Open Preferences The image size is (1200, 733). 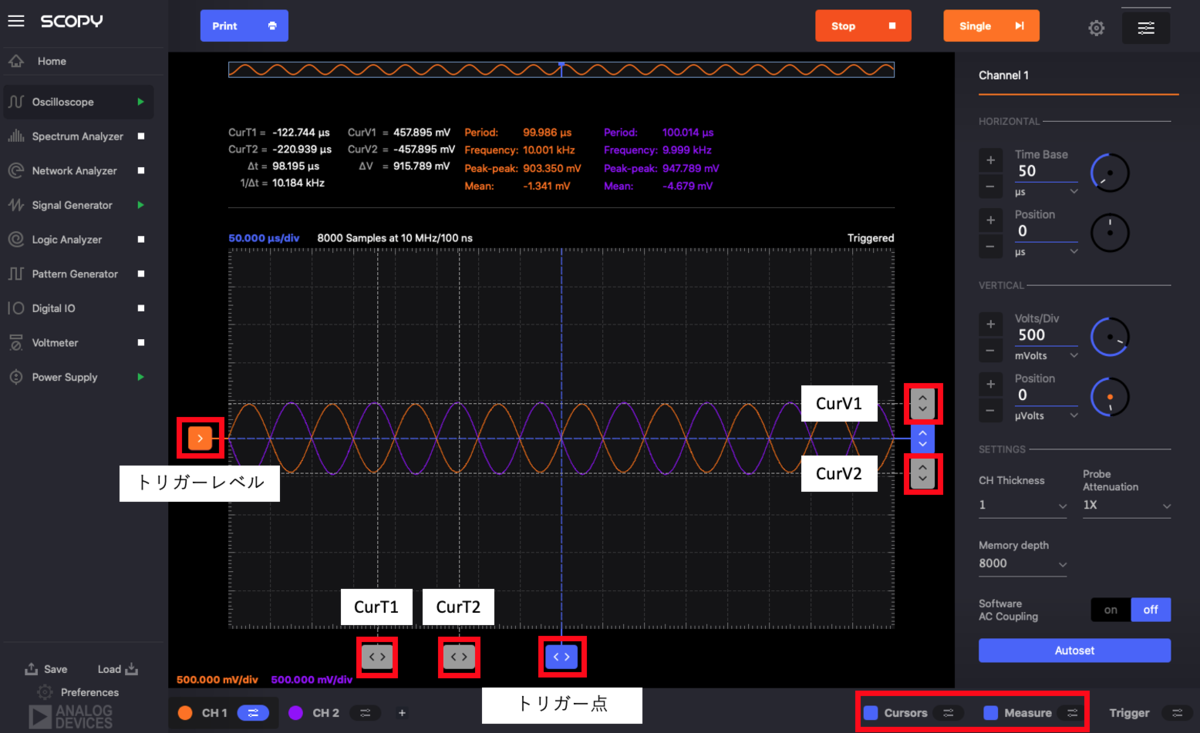point(78,692)
